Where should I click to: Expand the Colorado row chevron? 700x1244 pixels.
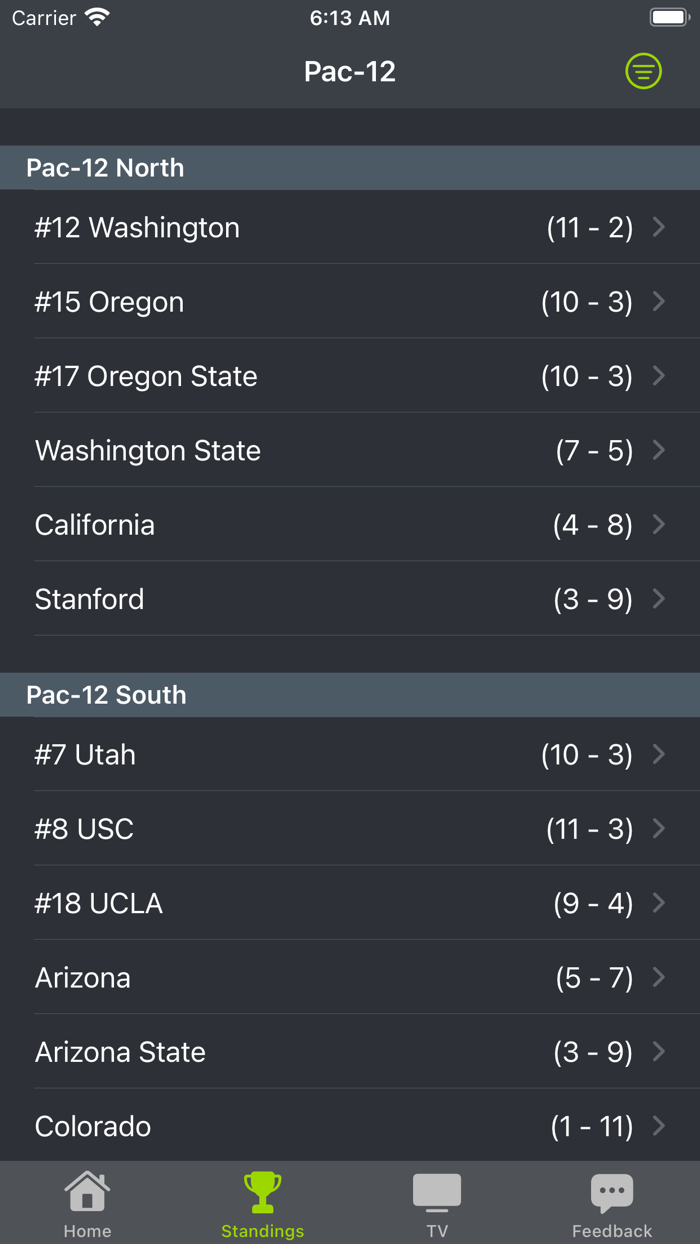click(x=659, y=1126)
